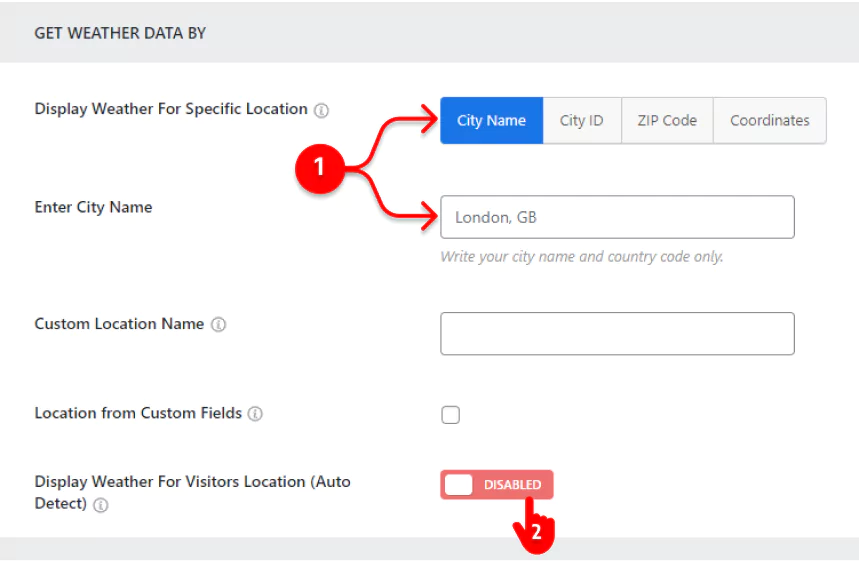Image resolution: width=859 pixels, height=561 pixels.
Task: Focus the Enter City Name field
Action: (617, 217)
